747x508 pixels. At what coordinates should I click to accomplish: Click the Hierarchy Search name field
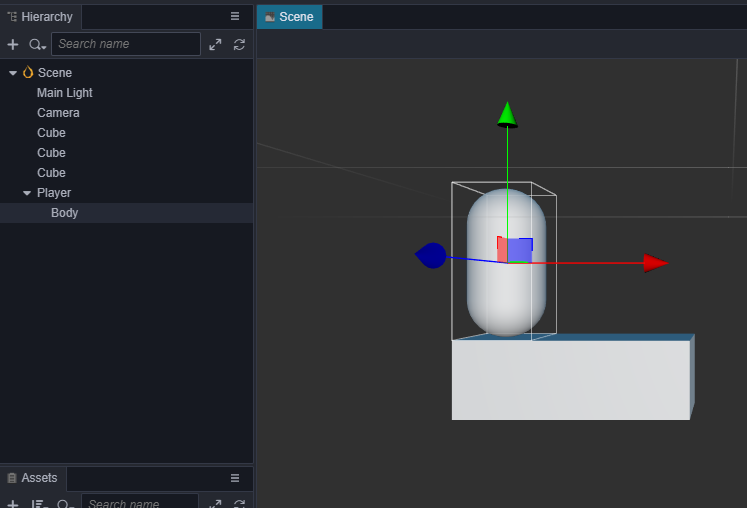coord(126,44)
